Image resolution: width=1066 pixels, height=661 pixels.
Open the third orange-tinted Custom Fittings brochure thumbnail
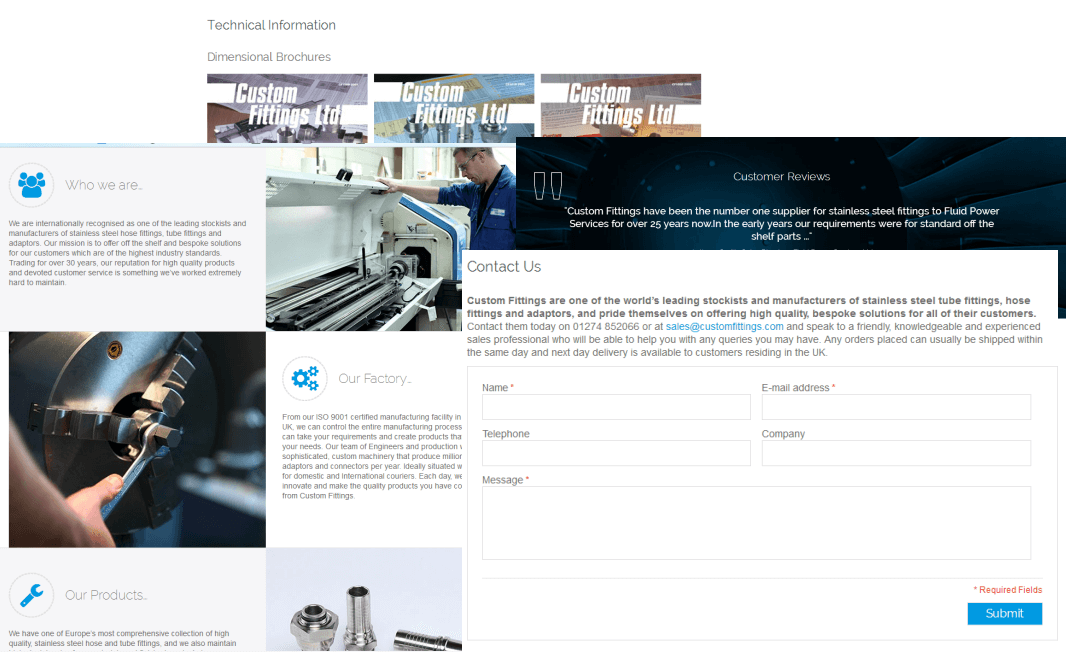point(620,105)
